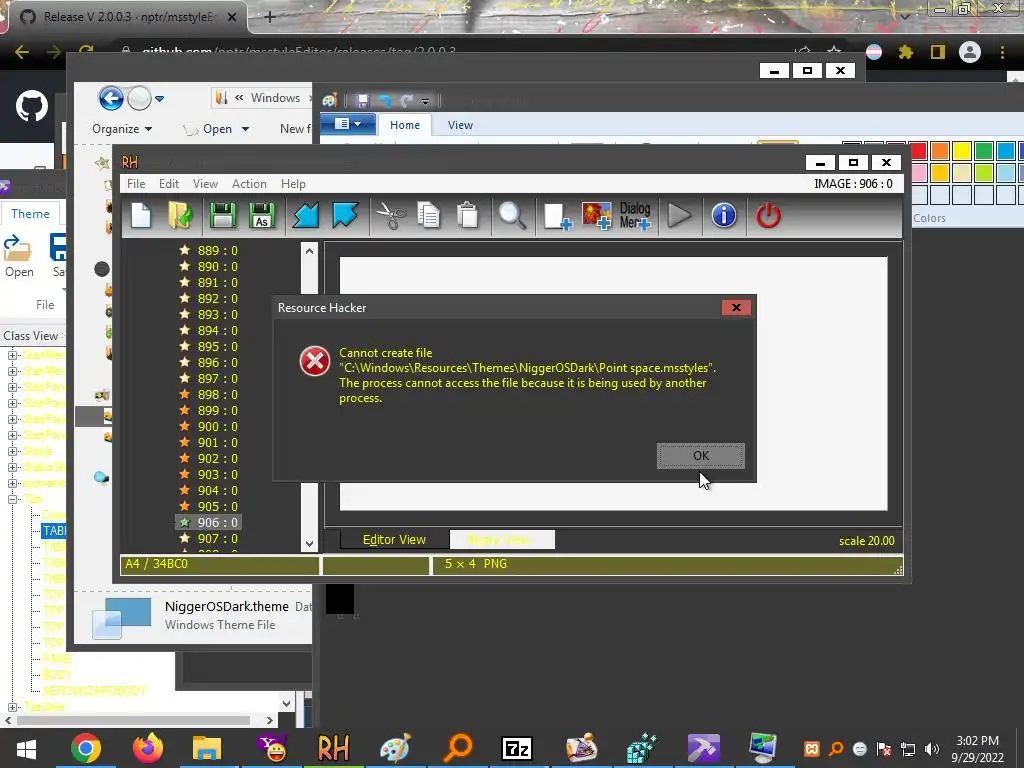Add new blank resource icon

(557, 216)
